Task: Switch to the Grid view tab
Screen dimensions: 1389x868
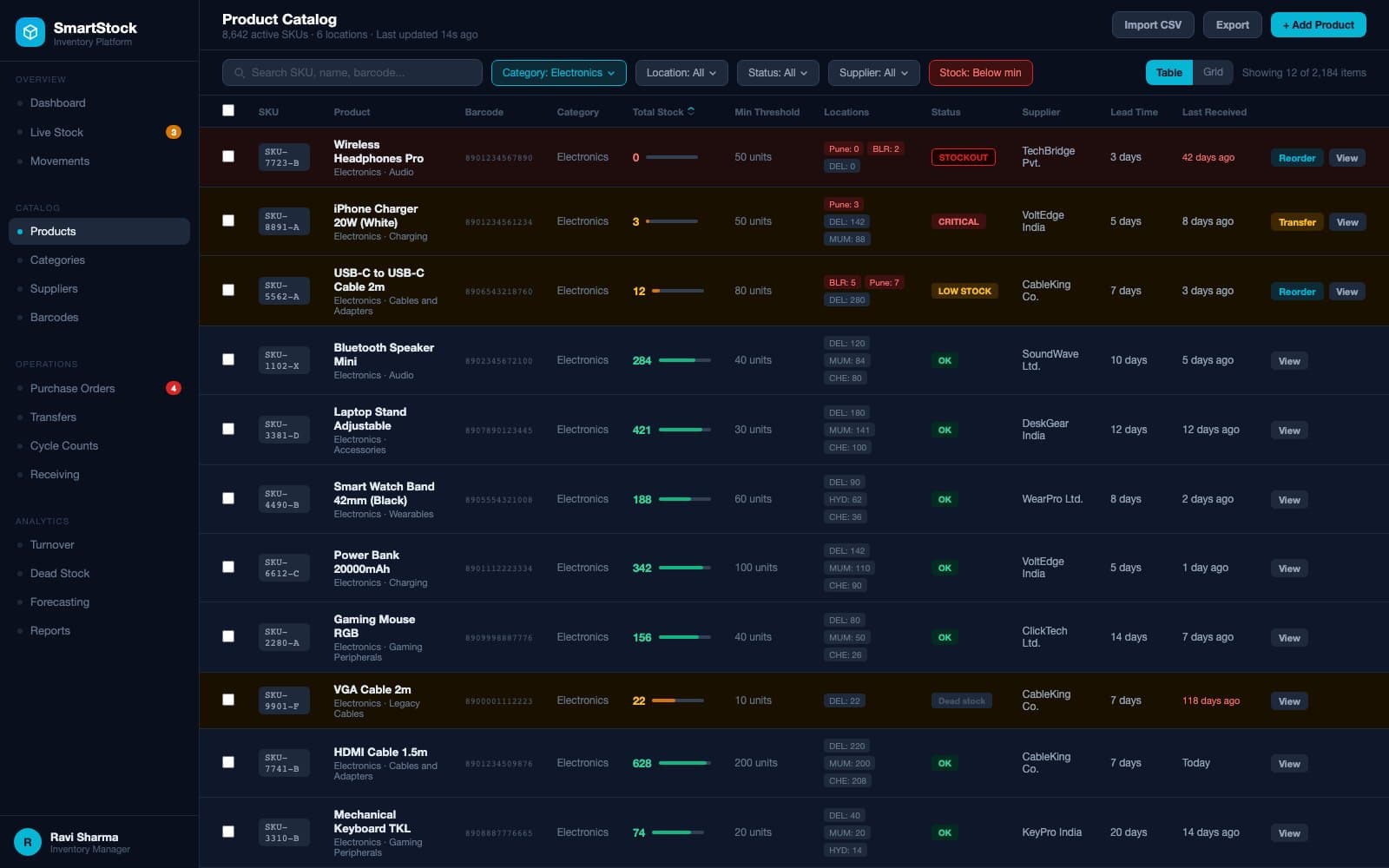Action: click(x=1213, y=72)
